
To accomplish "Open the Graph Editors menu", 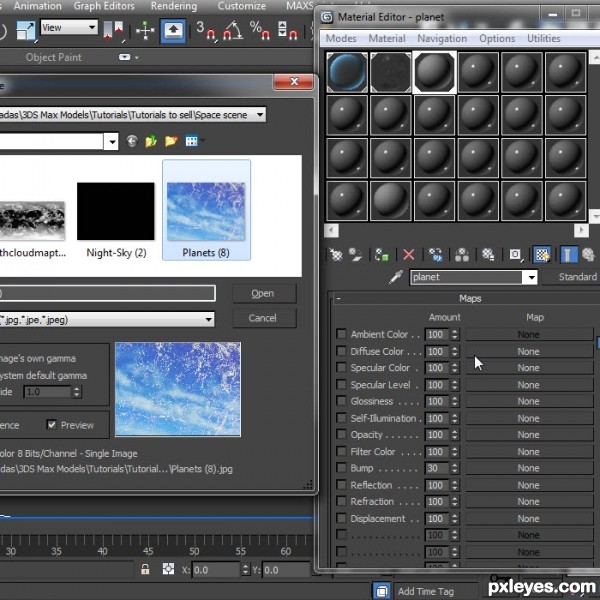I will [104, 6].
